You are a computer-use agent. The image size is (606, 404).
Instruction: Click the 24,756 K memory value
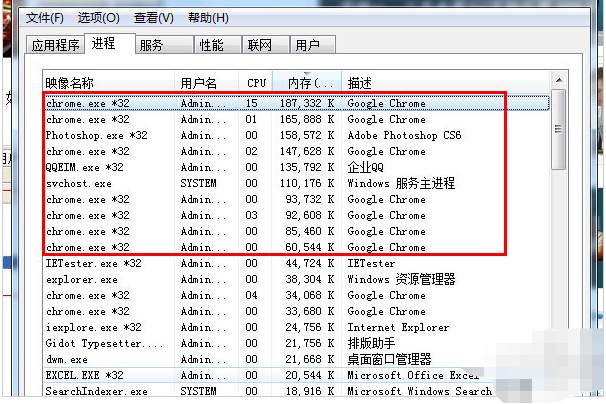[x=310, y=327]
